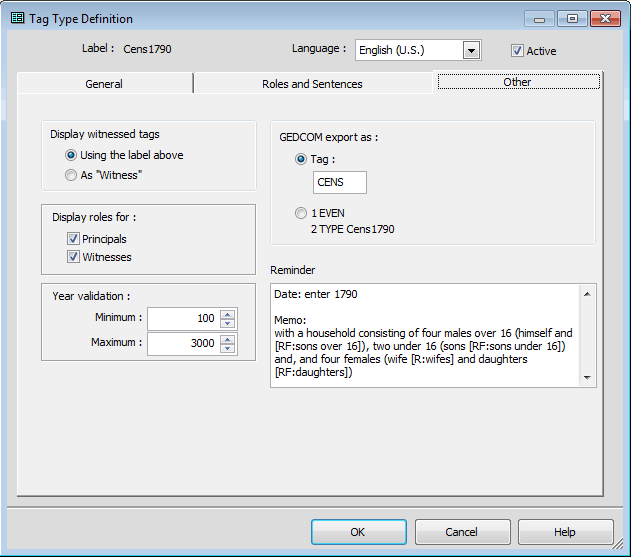
Task: Increase Minimum year with up spinner arrow
Action: tap(227, 314)
